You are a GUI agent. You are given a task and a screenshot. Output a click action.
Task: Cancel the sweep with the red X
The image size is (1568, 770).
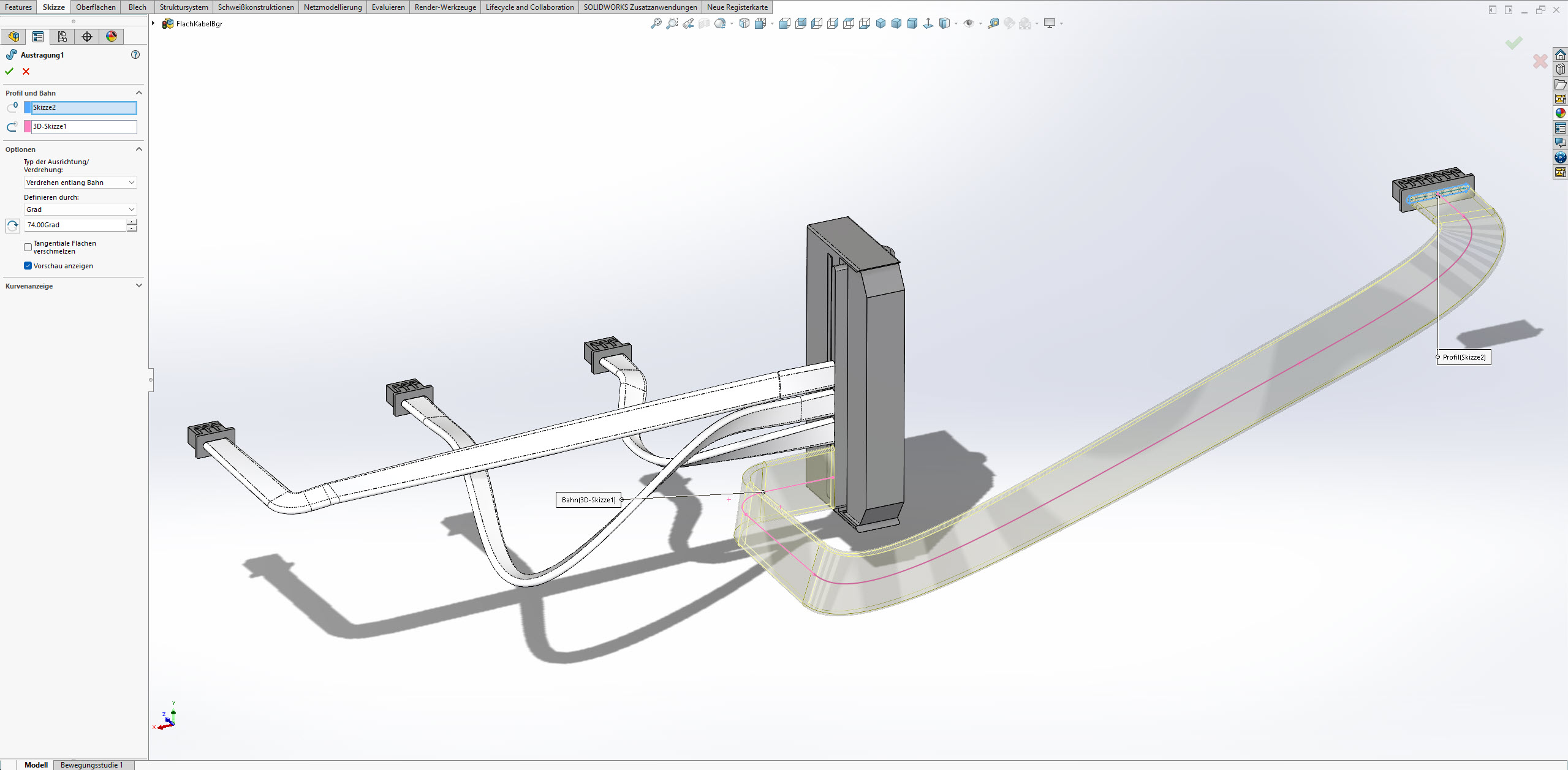coord(26,71)
